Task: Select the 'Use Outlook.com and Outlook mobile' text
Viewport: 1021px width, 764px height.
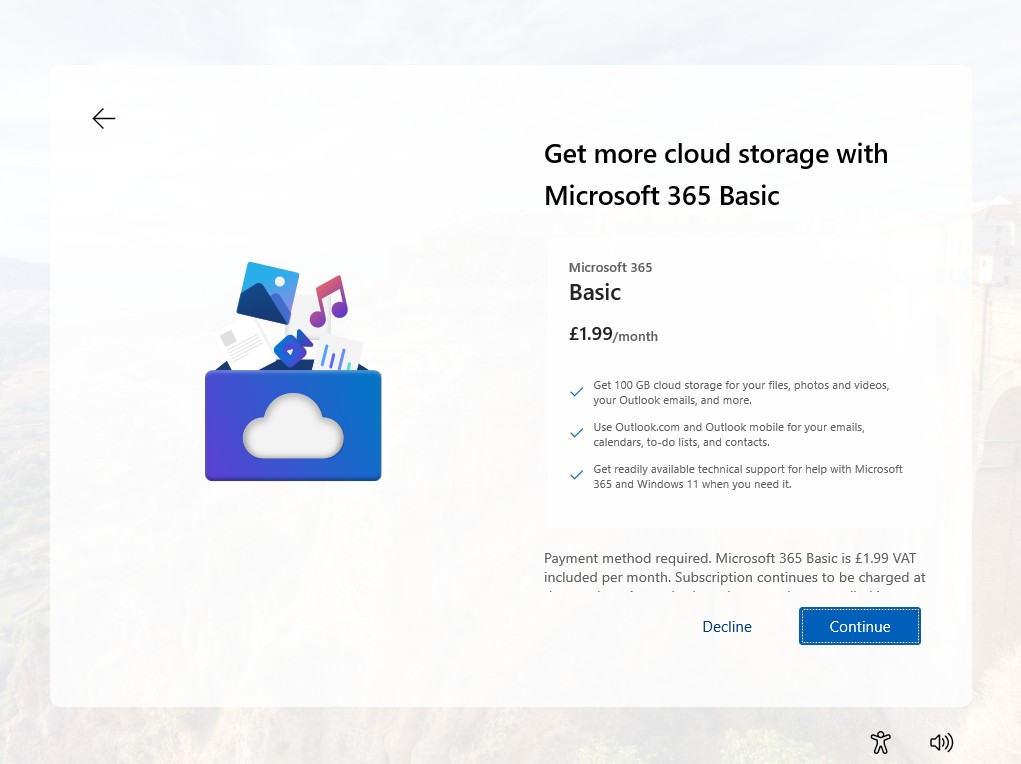Action: [729, 434]
